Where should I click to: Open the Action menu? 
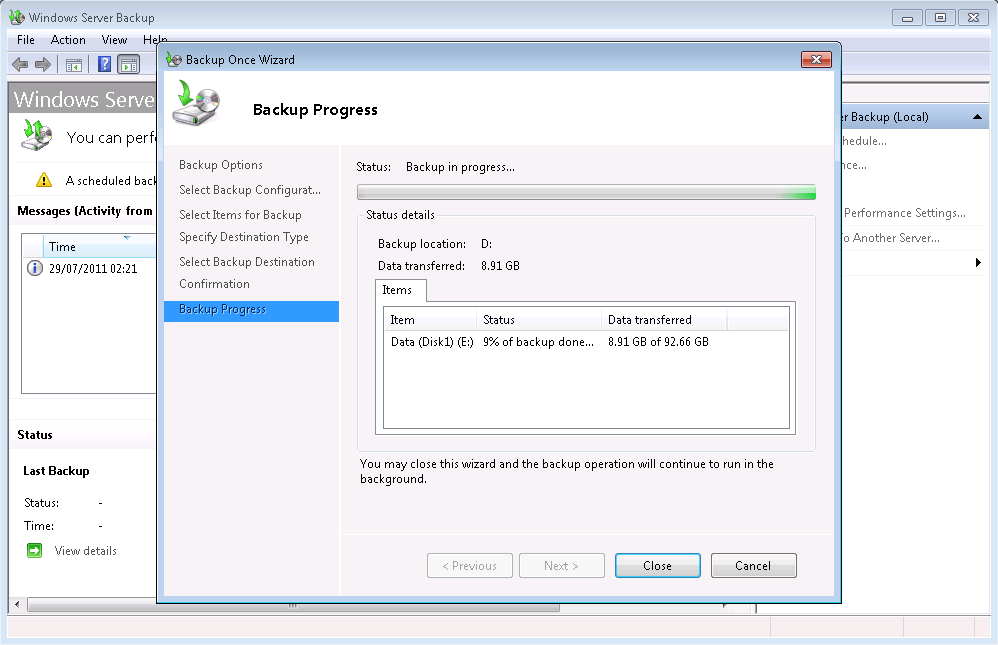[67, 39]
